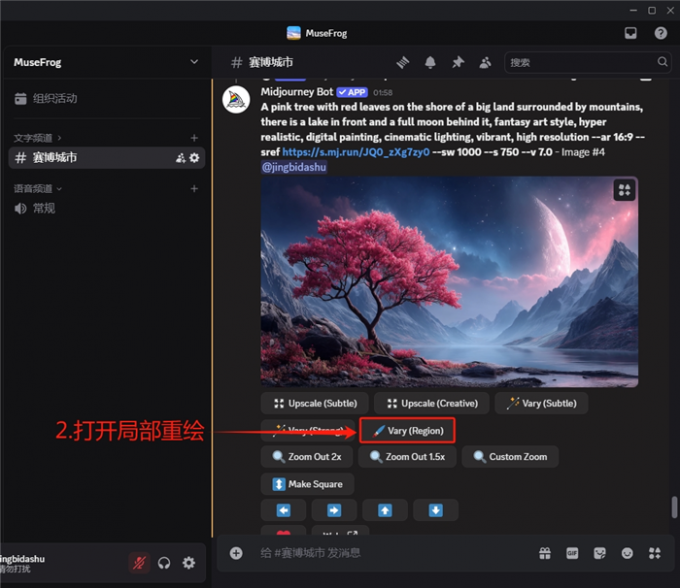This screenshot has width=680, height=588.
Task: Click Upscale (Subtle) button
Action: tap(315, 403)
